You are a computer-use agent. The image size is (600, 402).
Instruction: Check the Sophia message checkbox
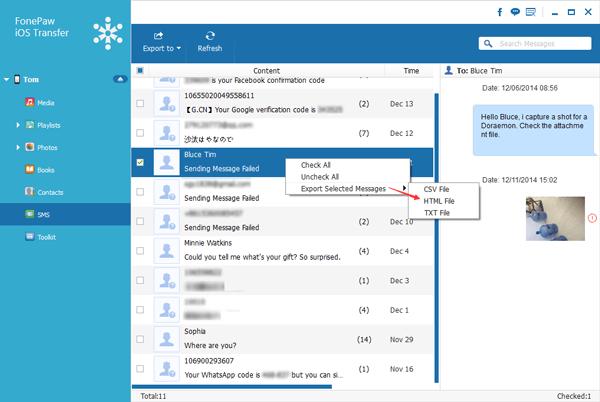[140, 339]
